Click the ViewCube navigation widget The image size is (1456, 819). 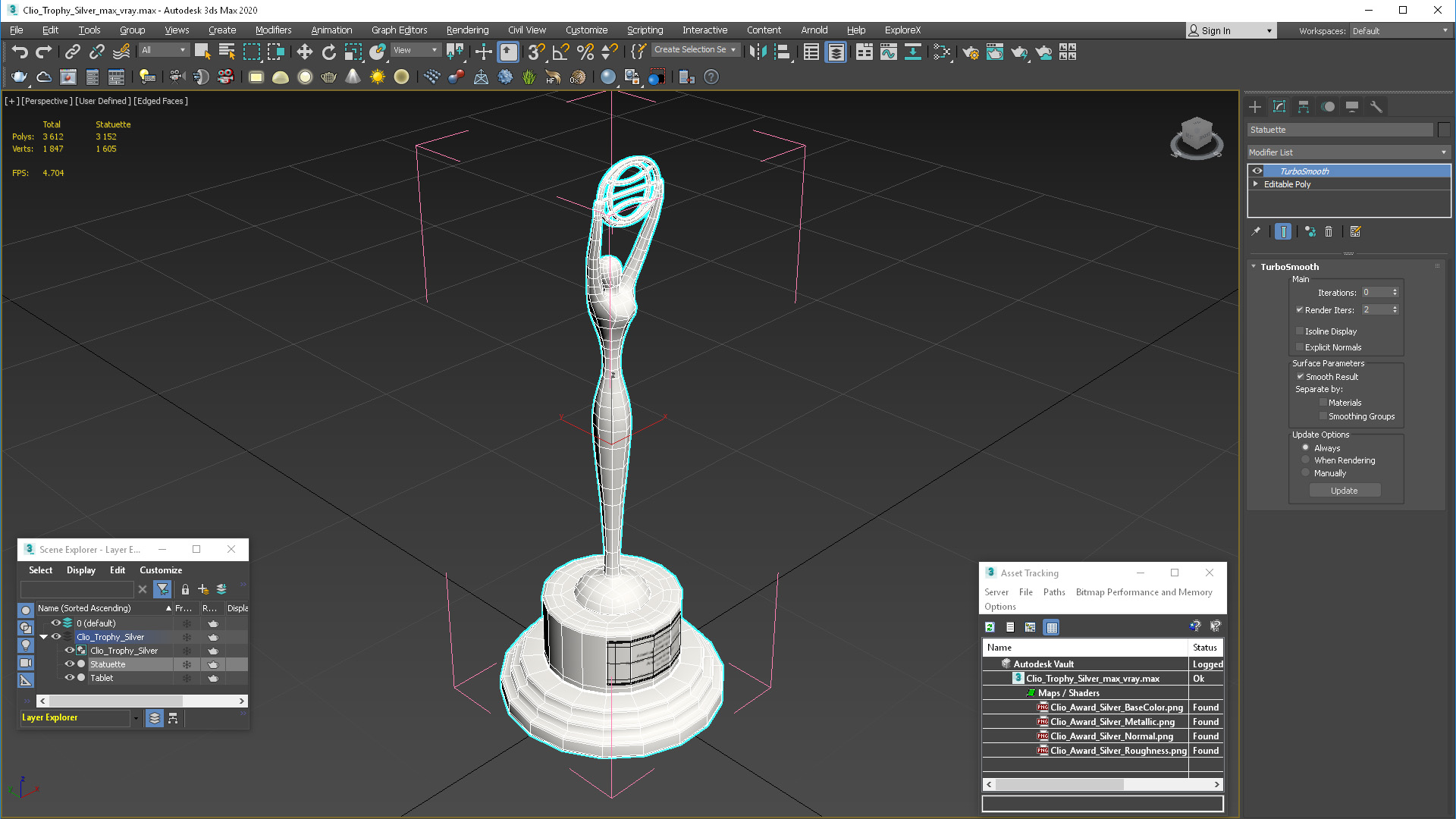click(1196, 137)
